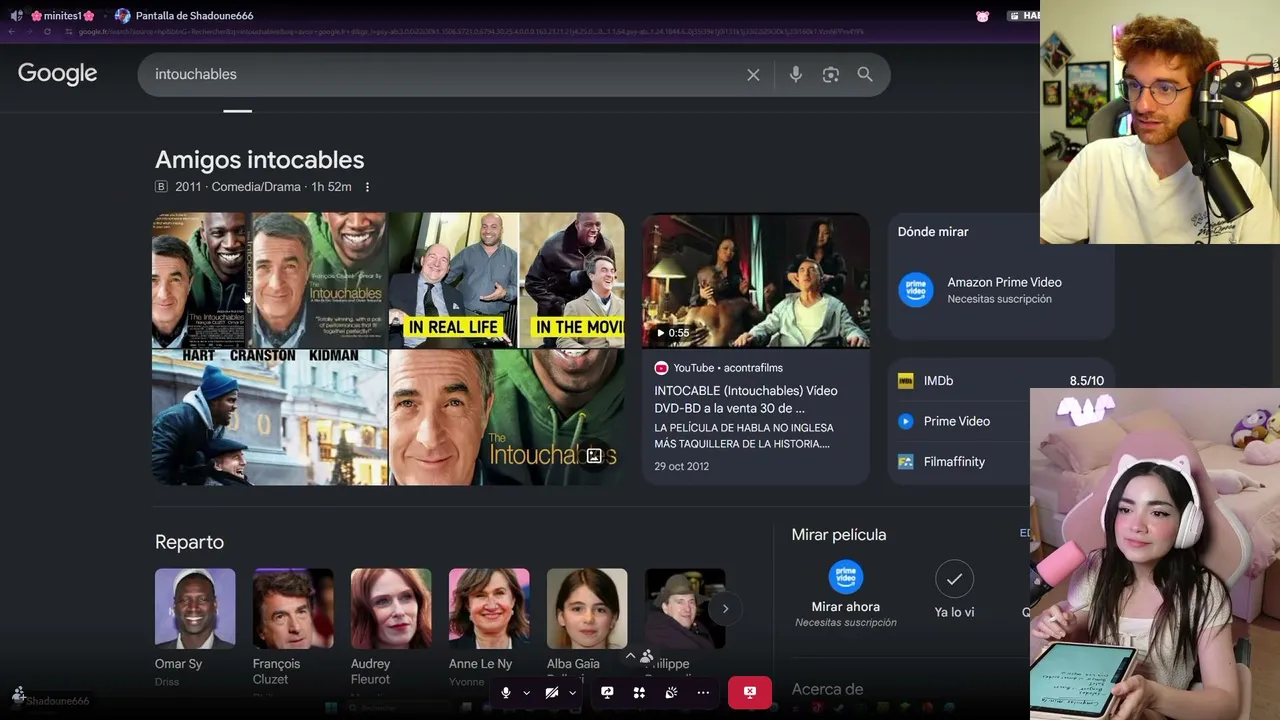Mute the microphone in the call bar
The height and width of the screenshot is (720, 1280).
pos(506,692)
